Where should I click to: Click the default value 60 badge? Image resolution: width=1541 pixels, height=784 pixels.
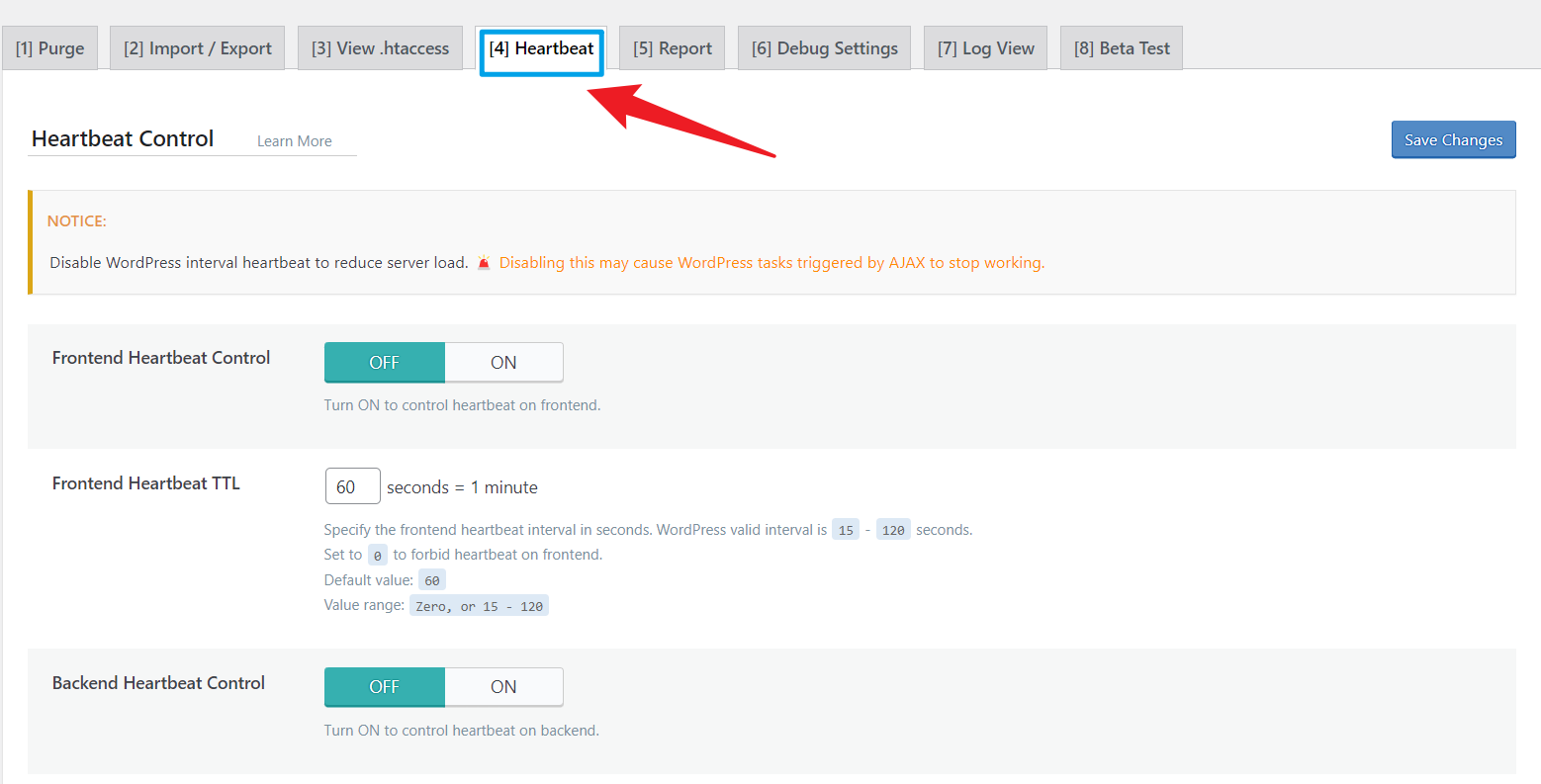pyautogui.click(x=432, y=579)
